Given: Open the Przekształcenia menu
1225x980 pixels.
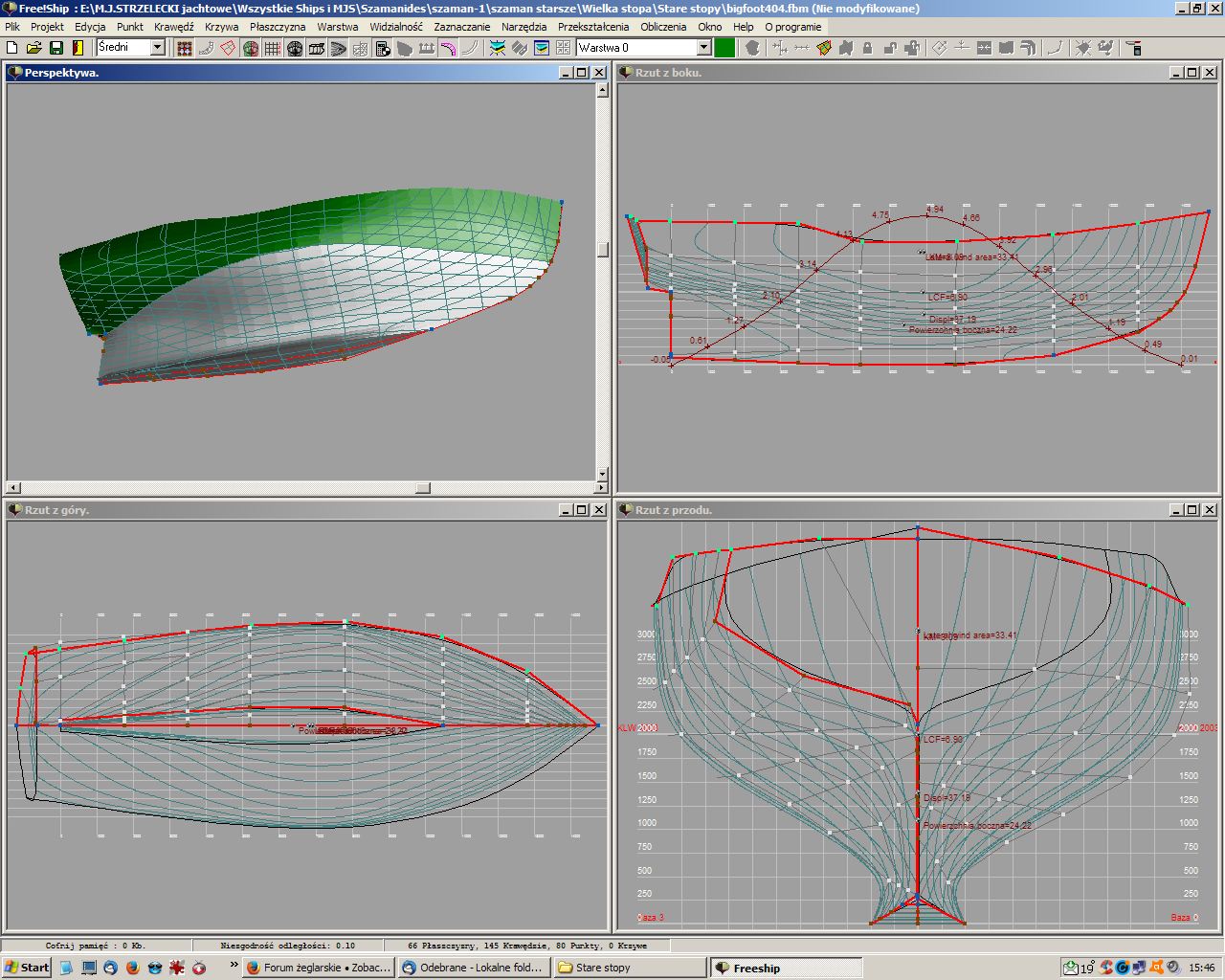Looking at the screenshot, I should [x=593, y=27].
